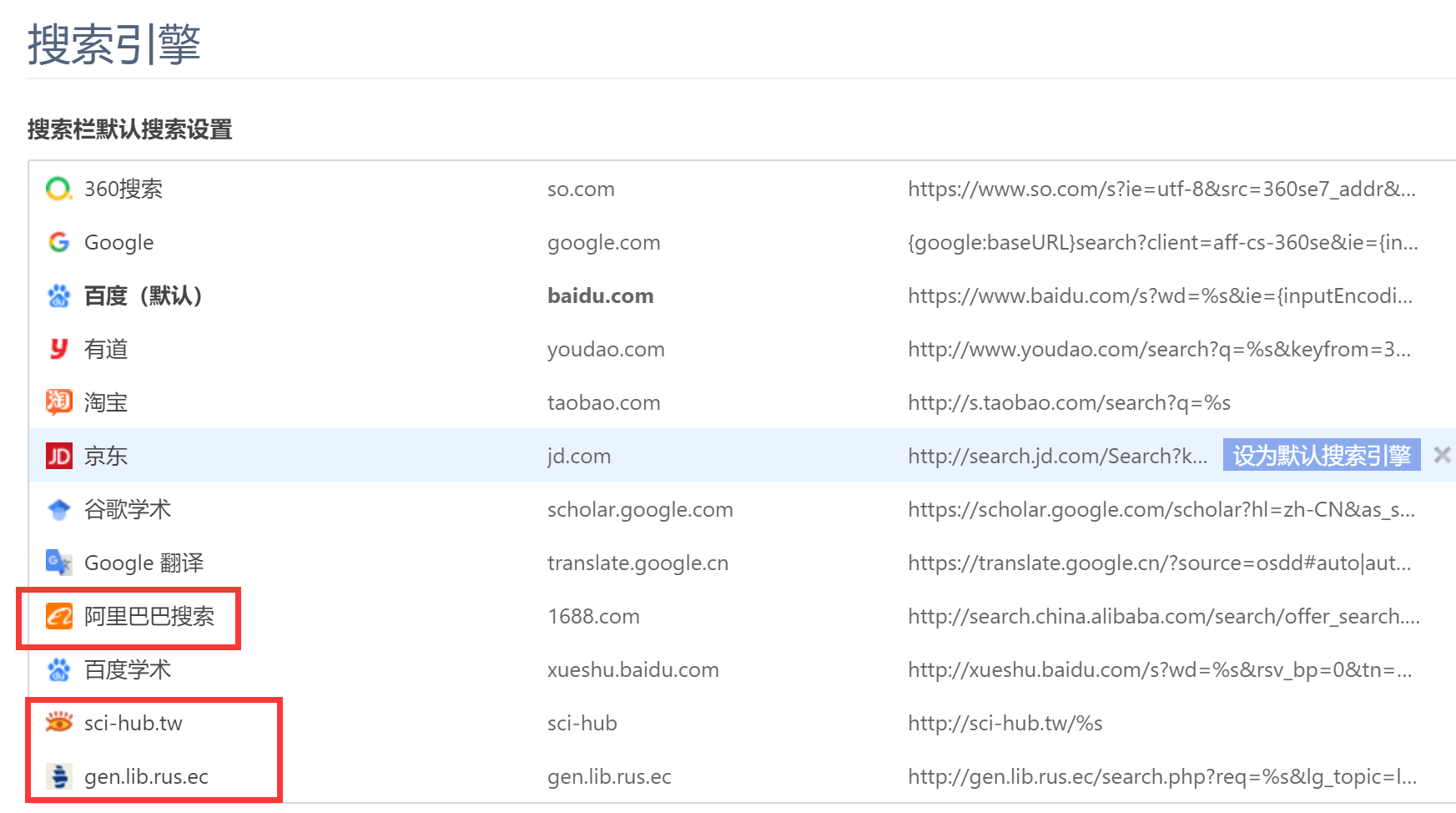Screen dimensions: 1456x813
Task: Click the sci-hub.tw icon
Action: click(x=58, y=723)
